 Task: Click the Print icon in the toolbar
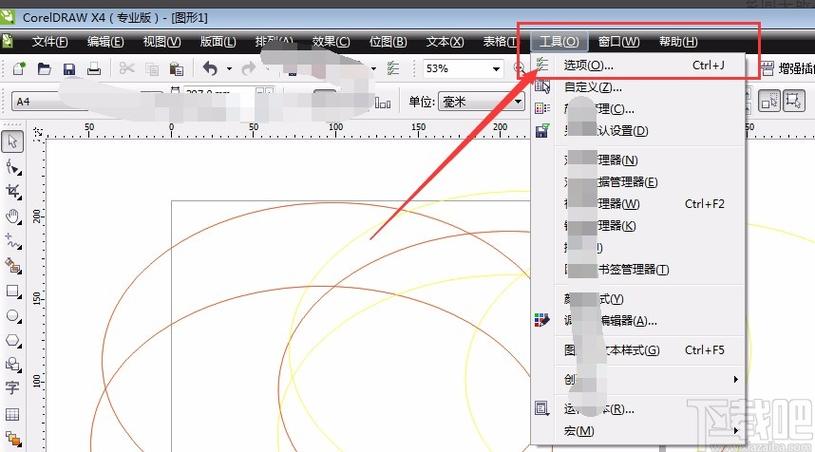point(94,69)
